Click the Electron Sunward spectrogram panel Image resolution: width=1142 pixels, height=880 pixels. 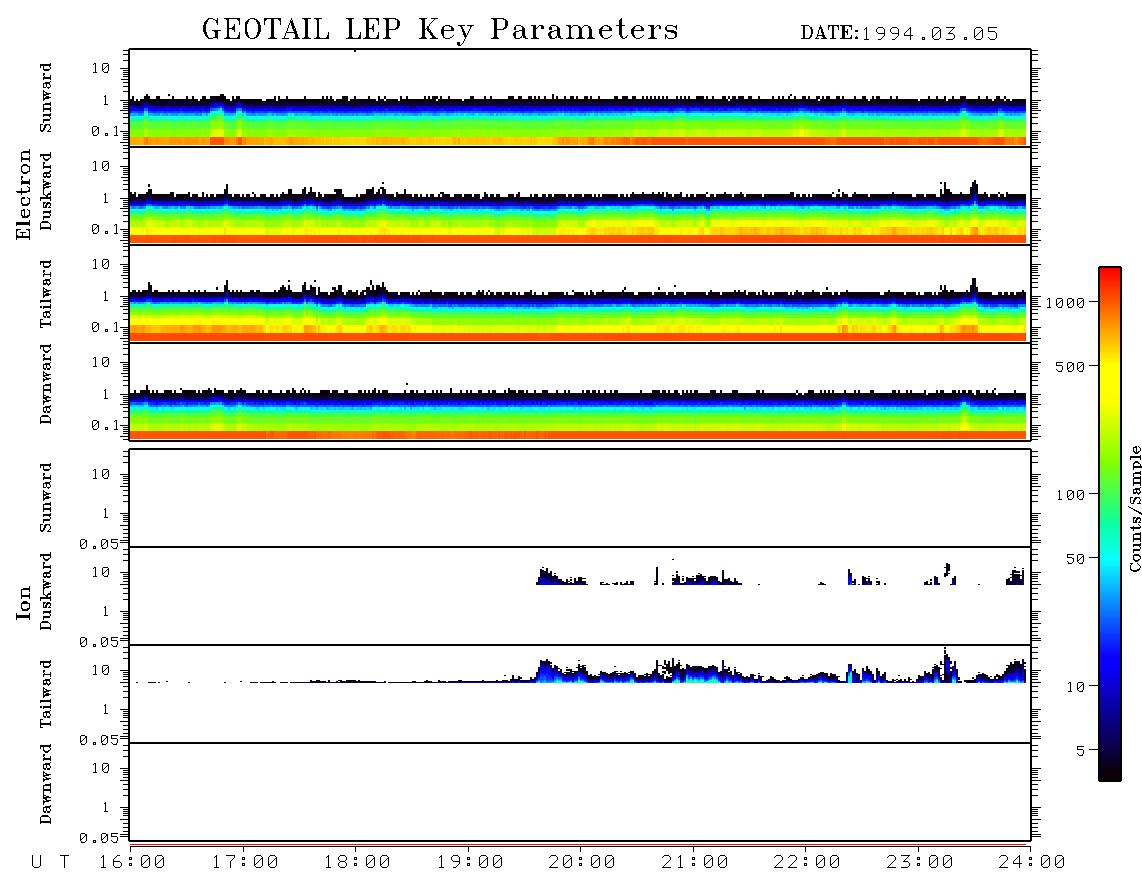[580, 98]
